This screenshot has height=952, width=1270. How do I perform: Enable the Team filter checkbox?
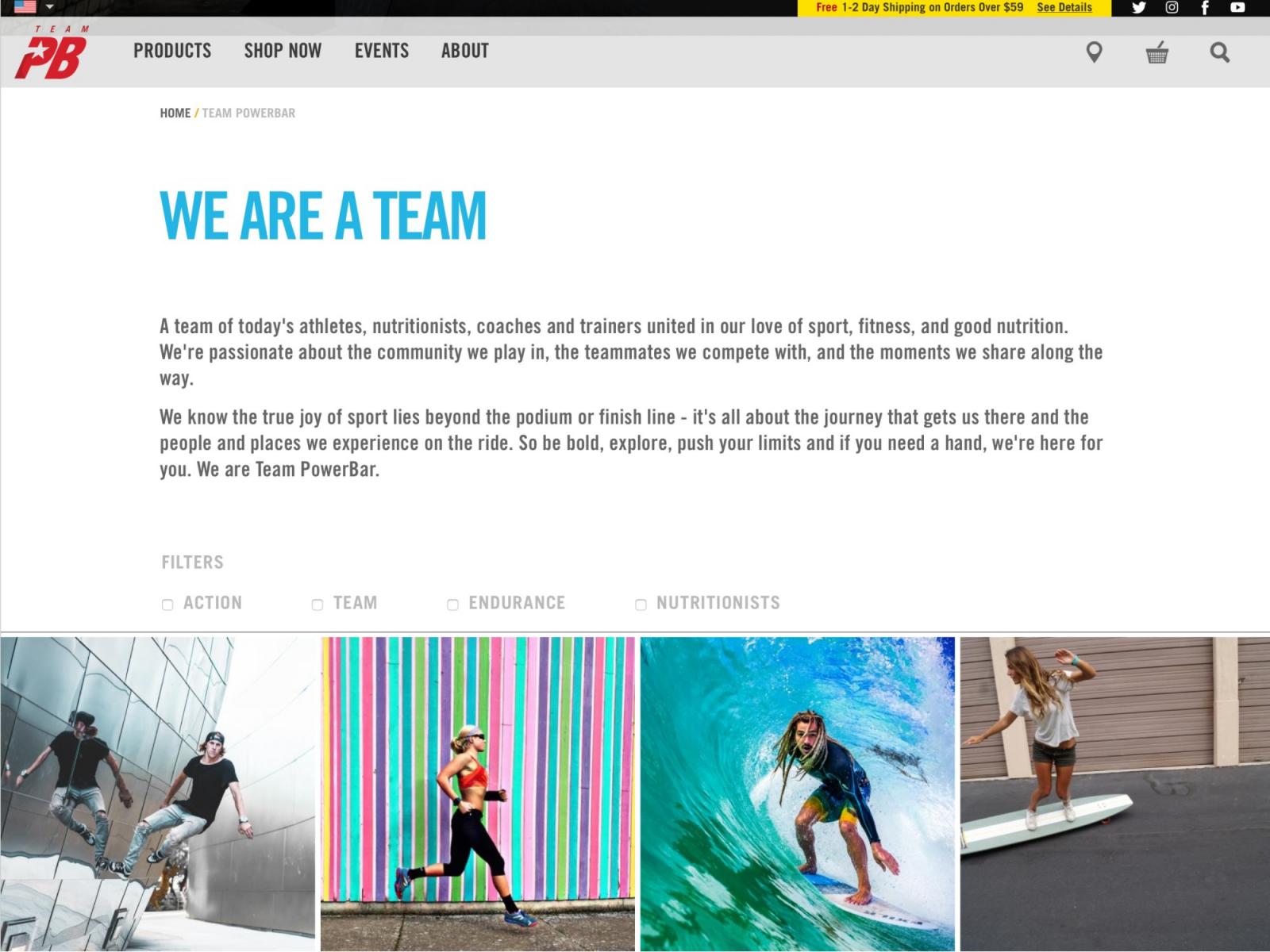point(317,605)
